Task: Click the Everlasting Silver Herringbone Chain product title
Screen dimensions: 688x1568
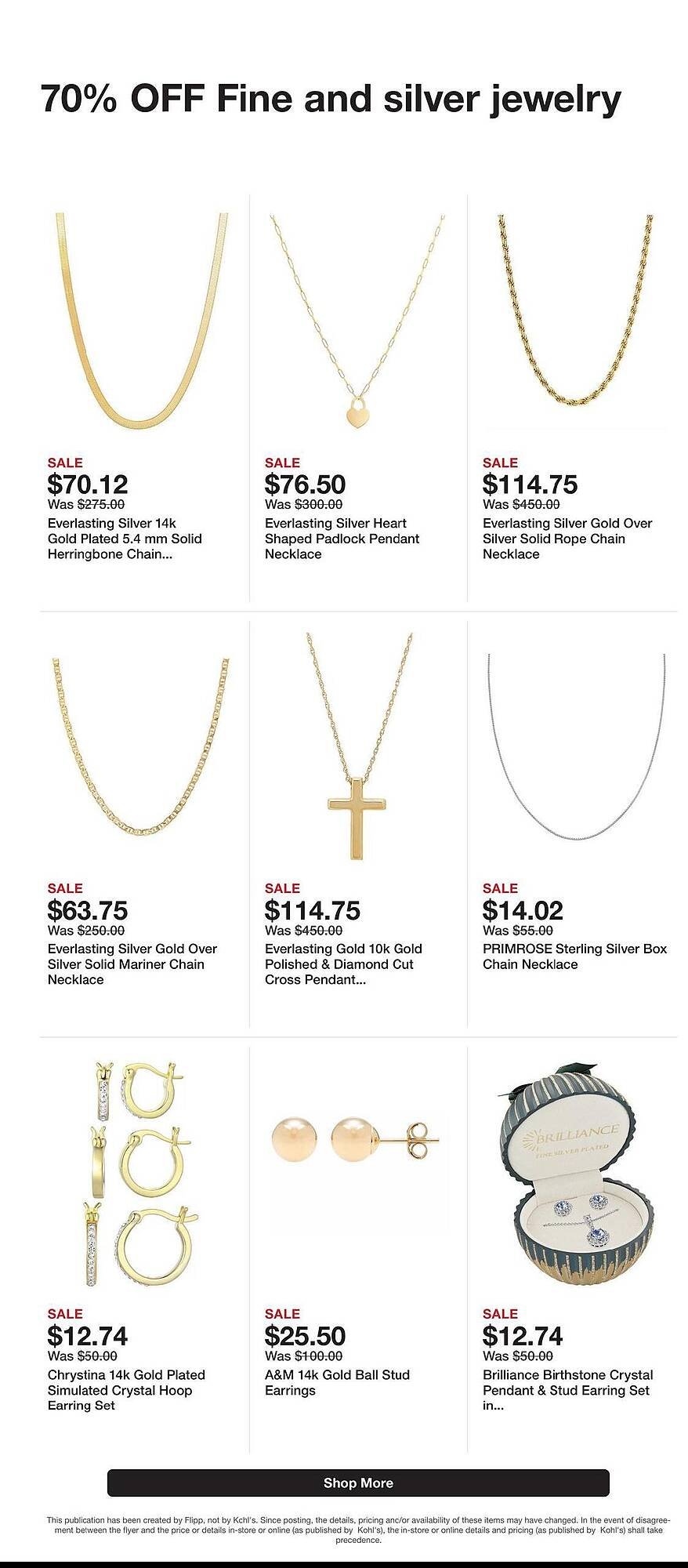Action: tap(124, 539)
